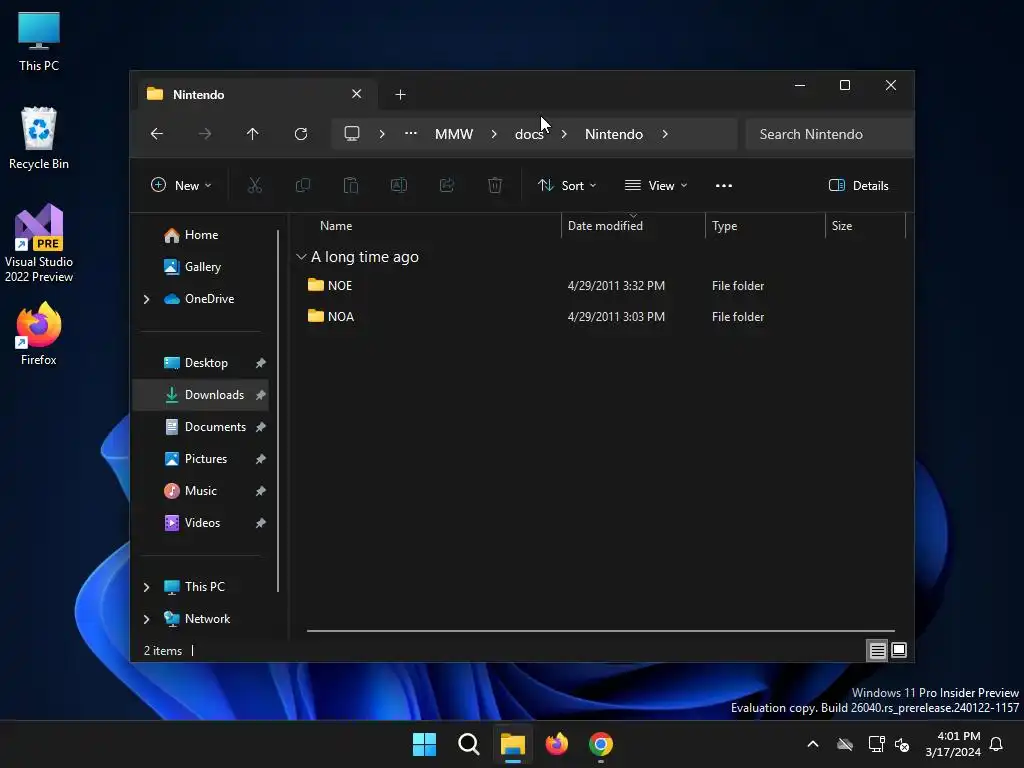Show hidden path with ellipsis breadcrumb
1024x768 pixels.
pos(410,133)
